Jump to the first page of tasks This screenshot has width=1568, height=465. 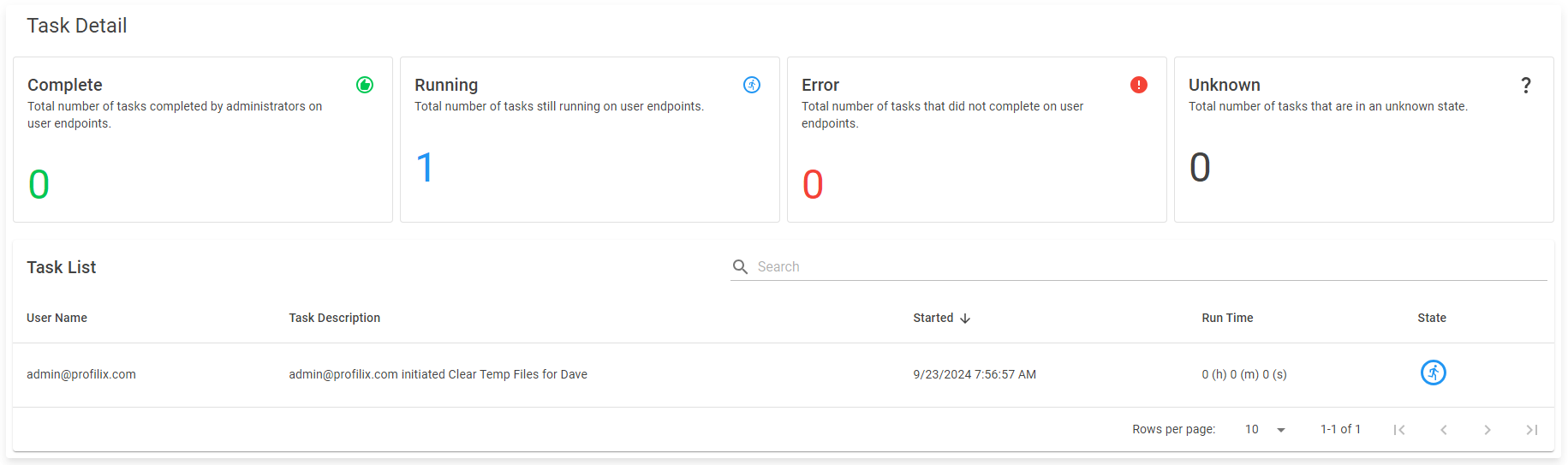coord(1398,430)
